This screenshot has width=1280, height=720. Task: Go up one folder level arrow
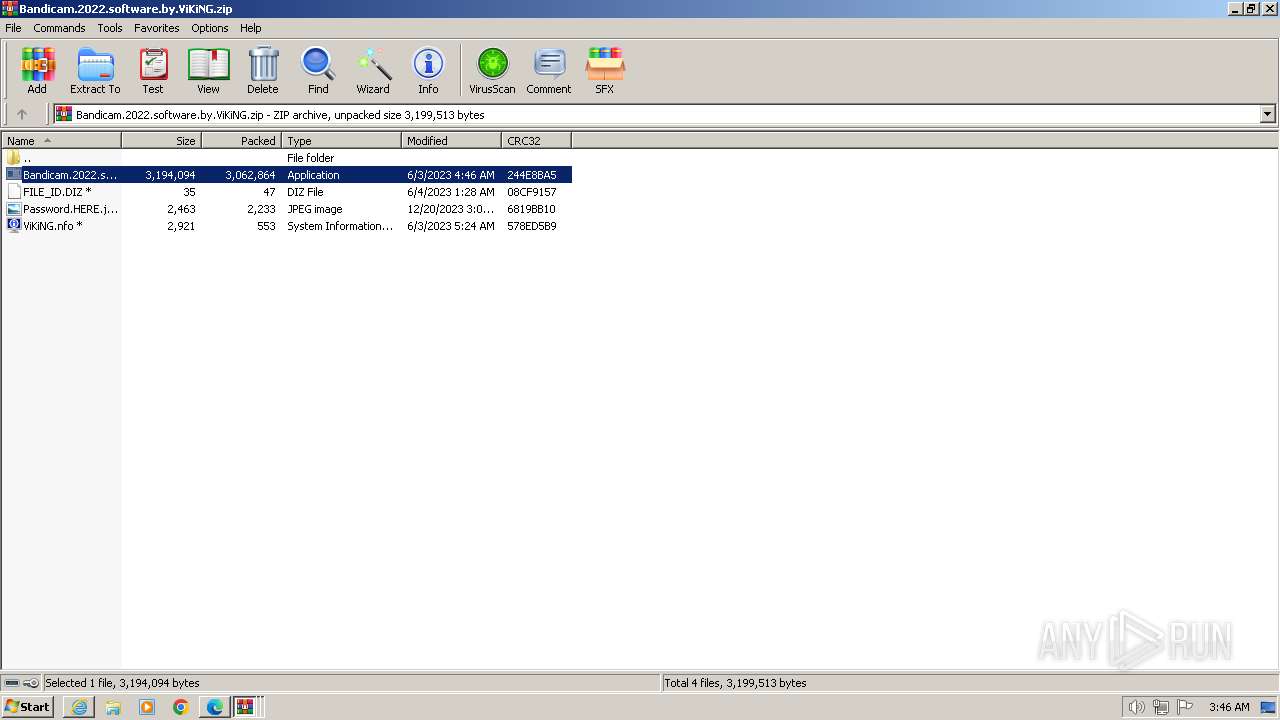tap(22, 114)
